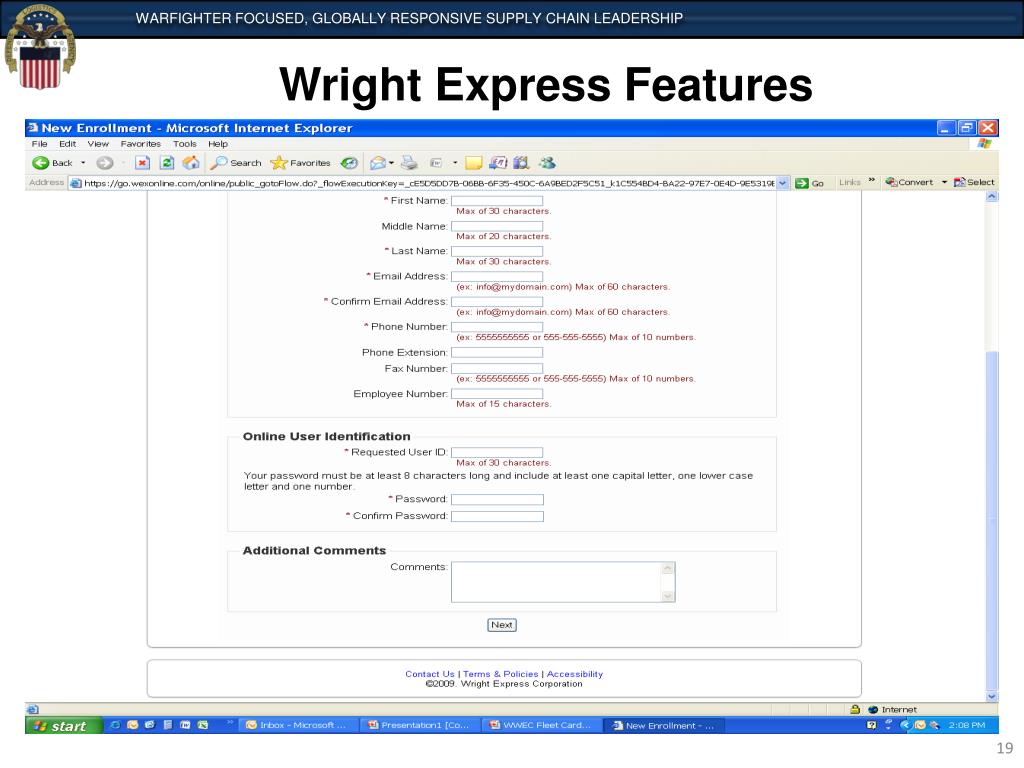
Task: Open the Help menu
Action: click(x=218, y=144)
